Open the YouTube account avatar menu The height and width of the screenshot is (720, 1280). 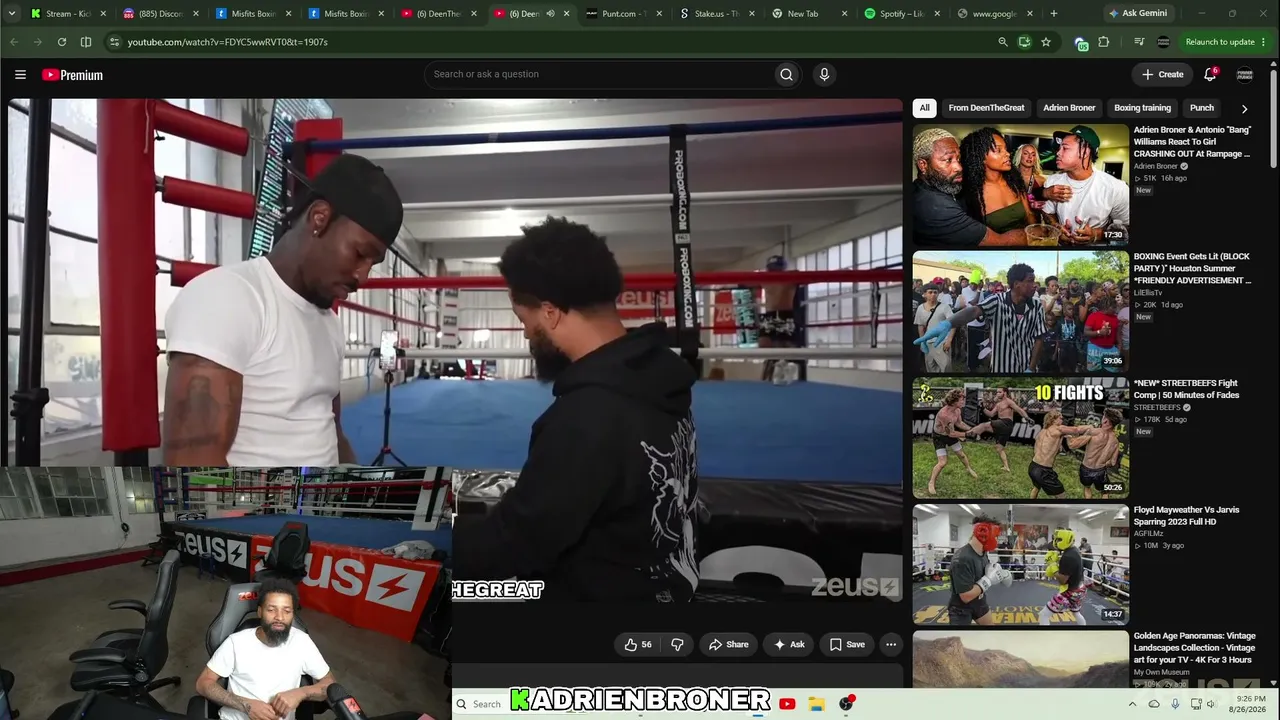click(x=1245, y=75)
